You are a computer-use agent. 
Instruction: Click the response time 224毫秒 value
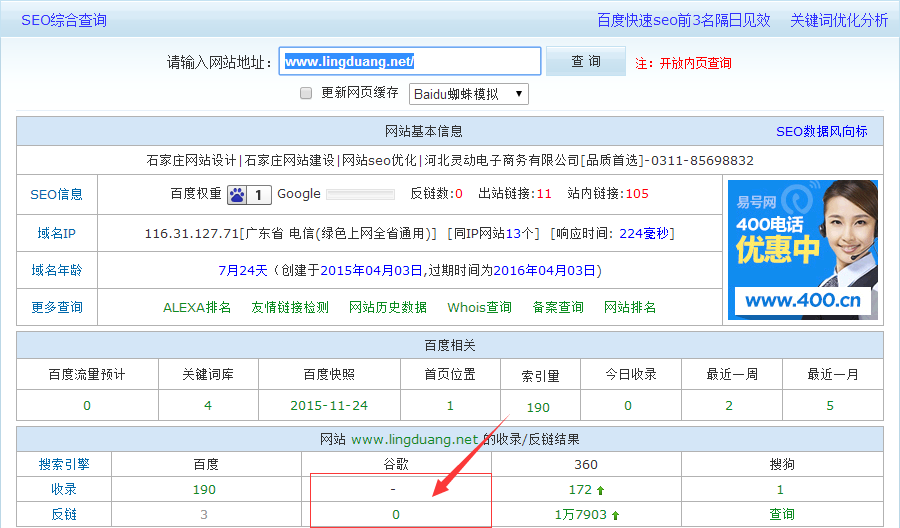[x=644, y=234]
